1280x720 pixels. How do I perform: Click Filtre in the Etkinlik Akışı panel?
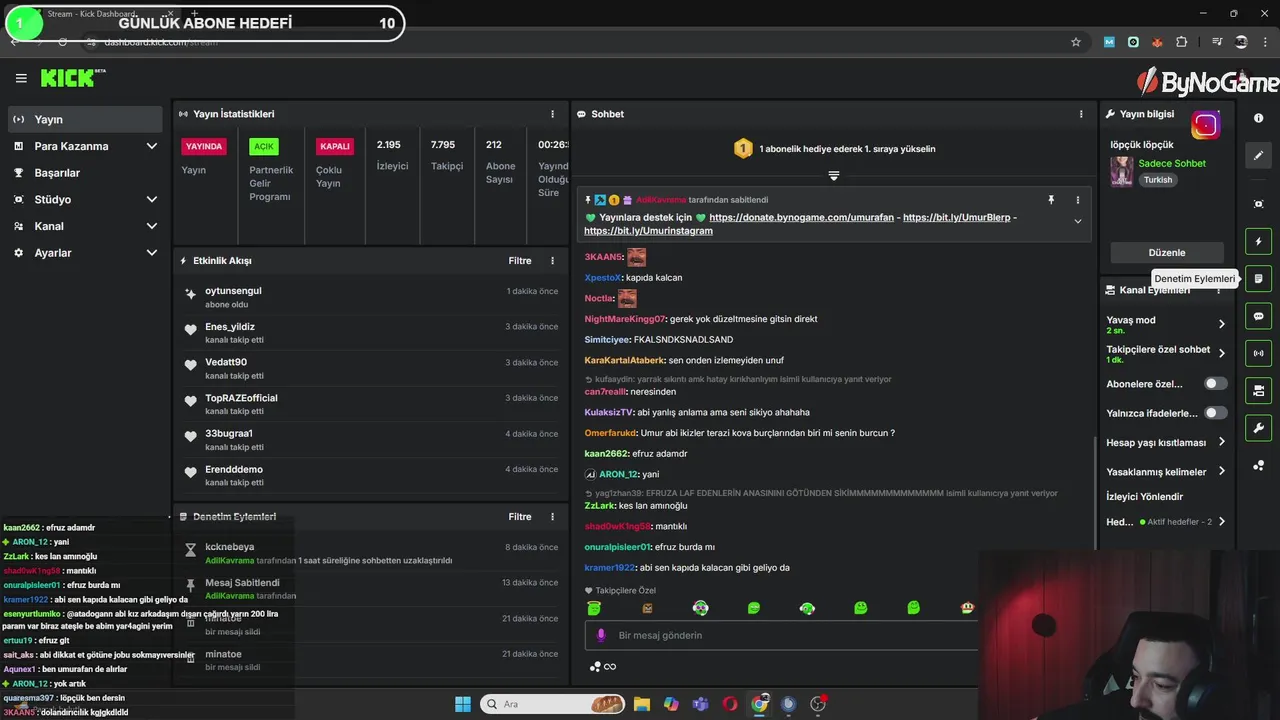point(520,261)
